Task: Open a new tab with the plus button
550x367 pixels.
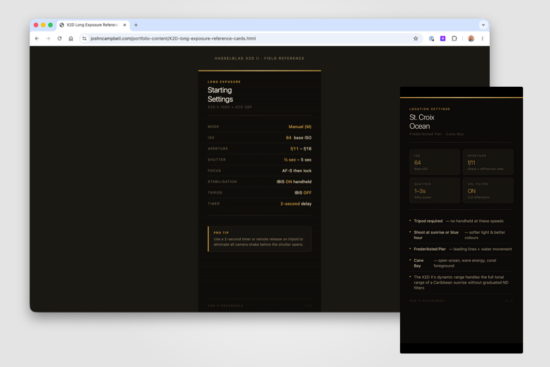Action: [136, 25]
